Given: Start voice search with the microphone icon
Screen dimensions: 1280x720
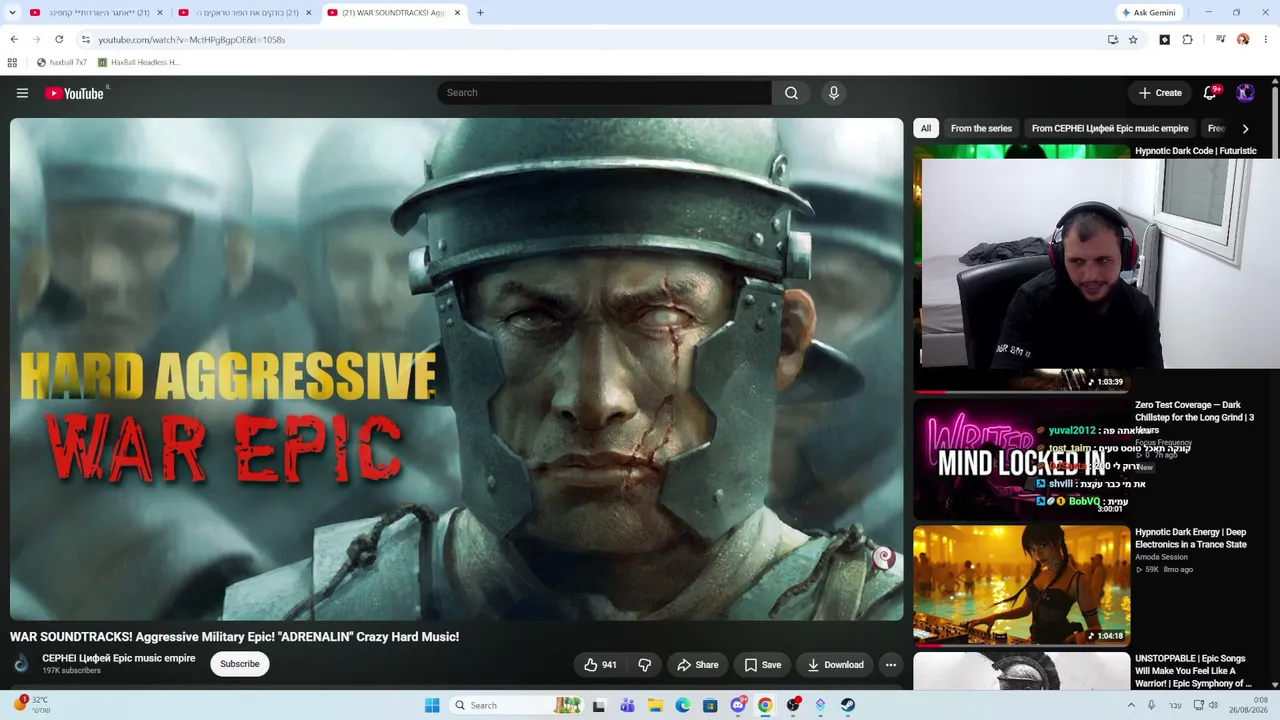Looking at the screenshot, I should point(834,93).
